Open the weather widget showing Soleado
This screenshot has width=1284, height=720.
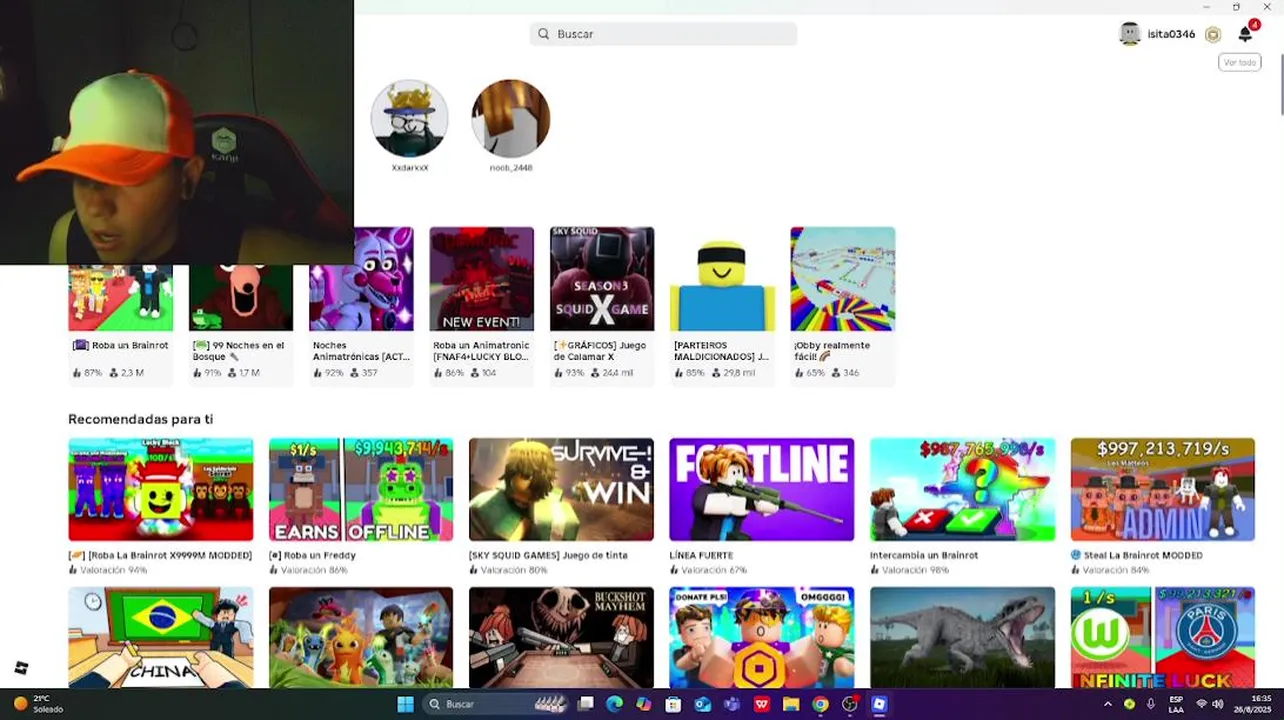click(38, 704)
